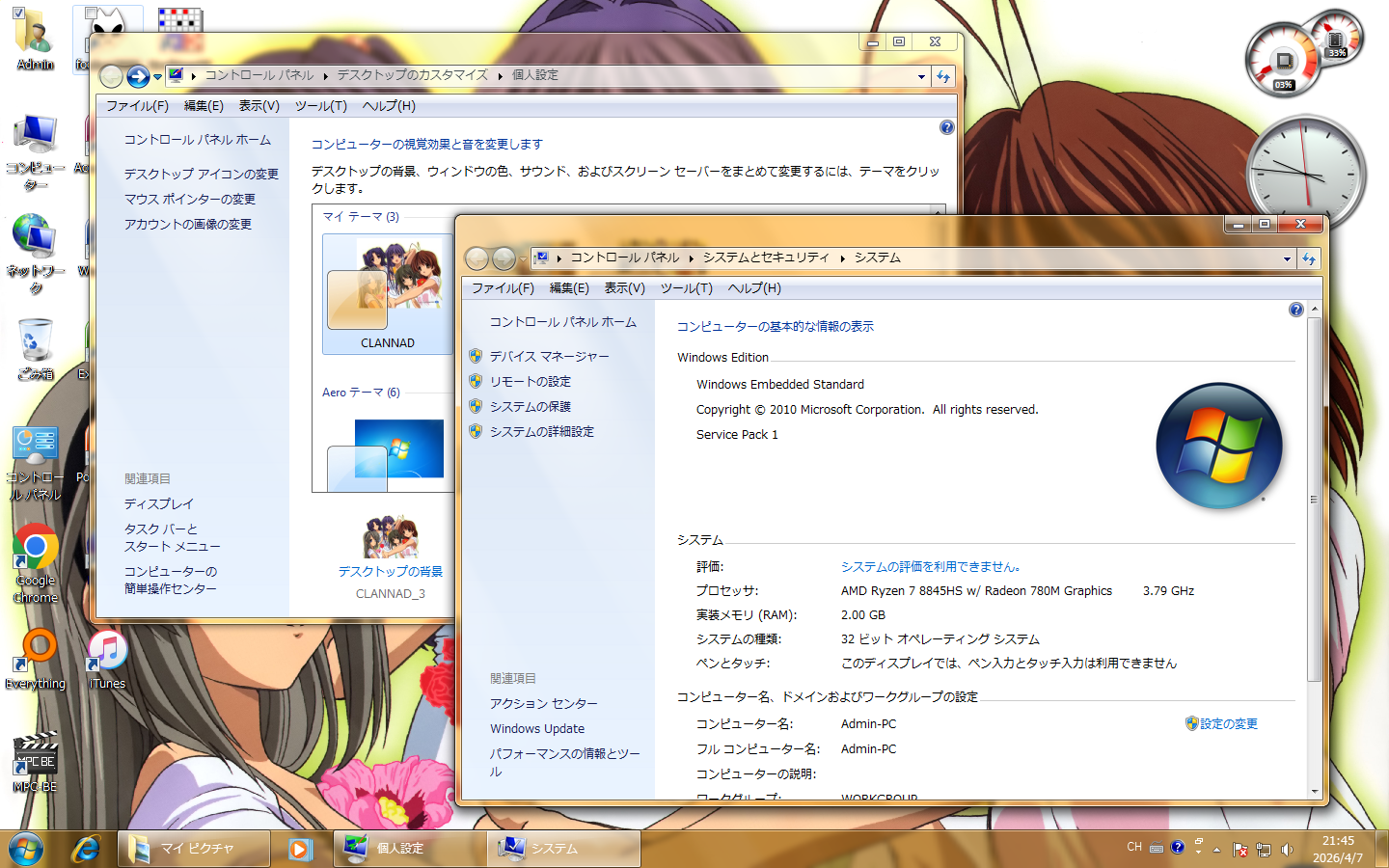Click the Google Chrome desktop icon
This screenshot has height=868, width=1389.
[36, 564]
